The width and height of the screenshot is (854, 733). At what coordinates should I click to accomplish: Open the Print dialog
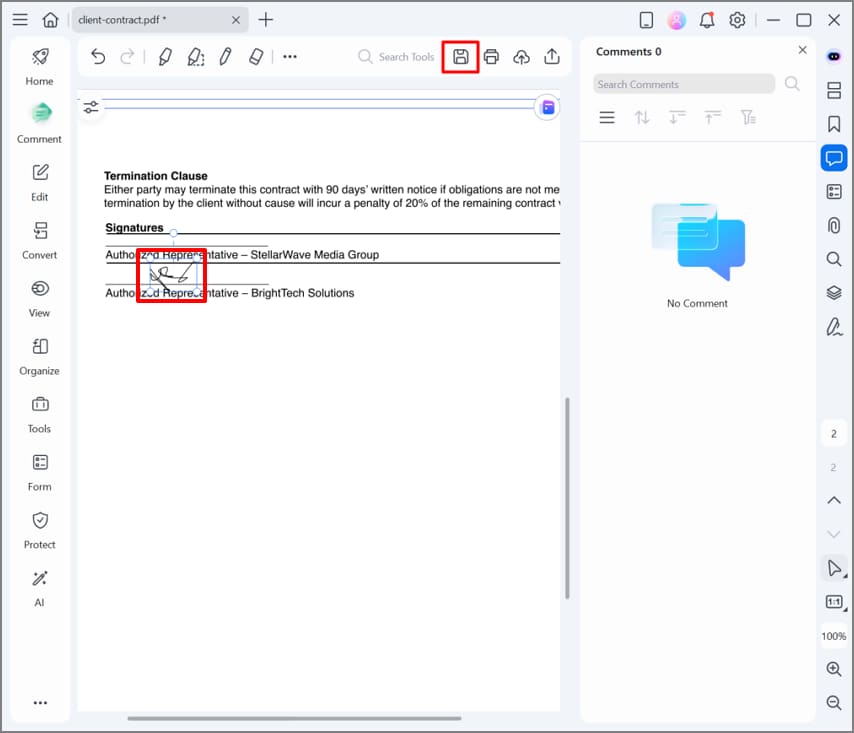click(x=491, y=57)
